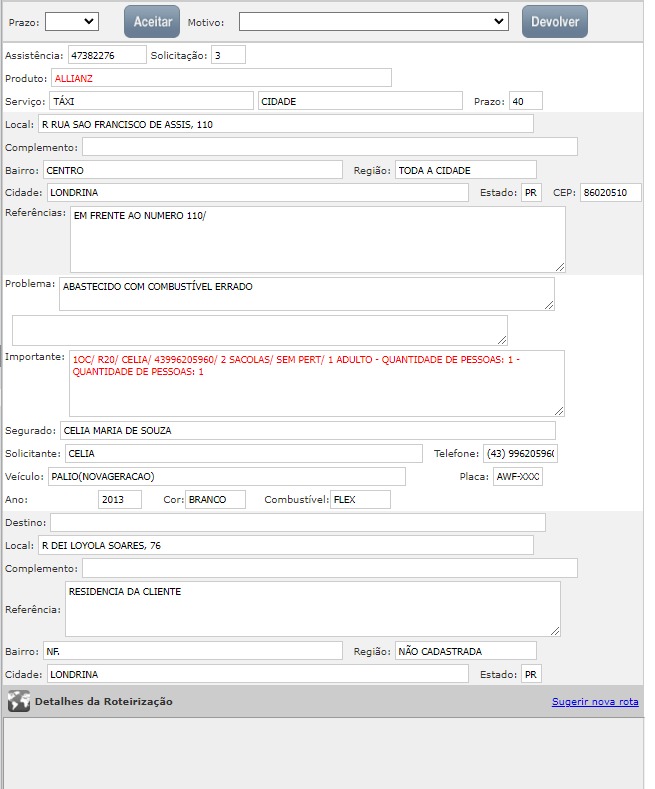655x789 pixels.
Task: Click the CEP field
Action: point(610,193)
